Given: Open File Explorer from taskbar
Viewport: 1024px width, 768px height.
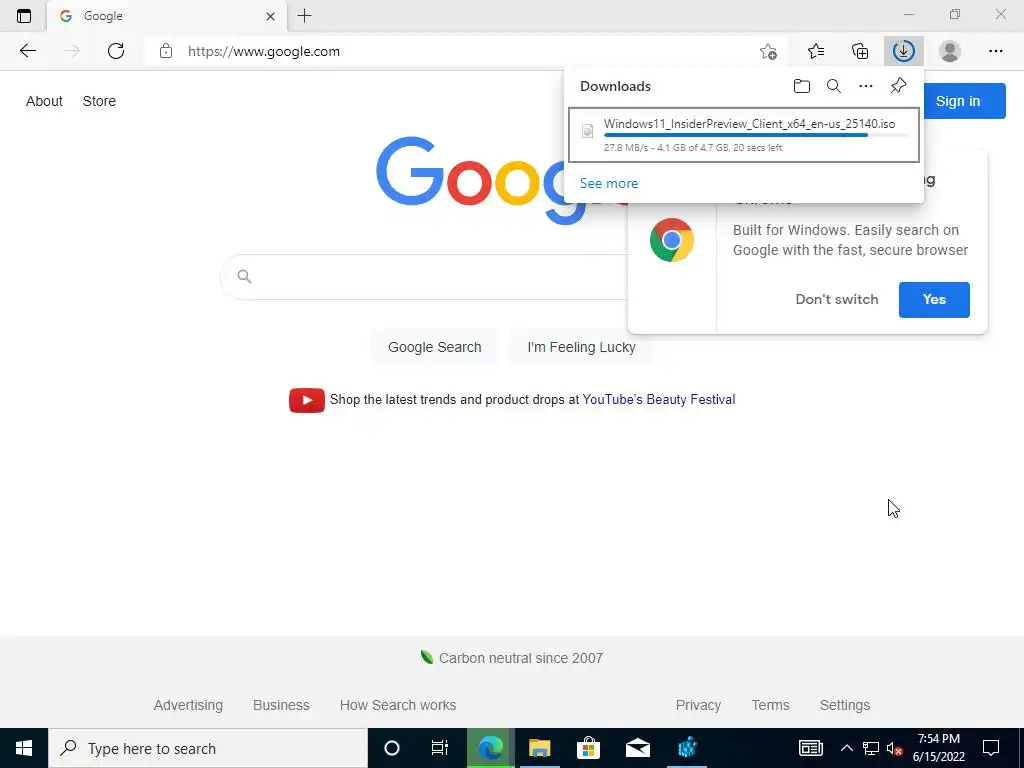Looking at the screenshot, I should pos(539,748).
